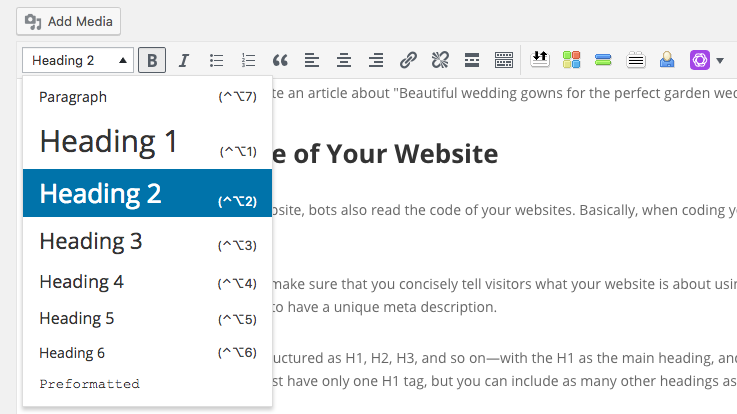Screen dimensions: 737x414
Task: Click the up-down arrows plugin icon
Action: tap(540, 60)
